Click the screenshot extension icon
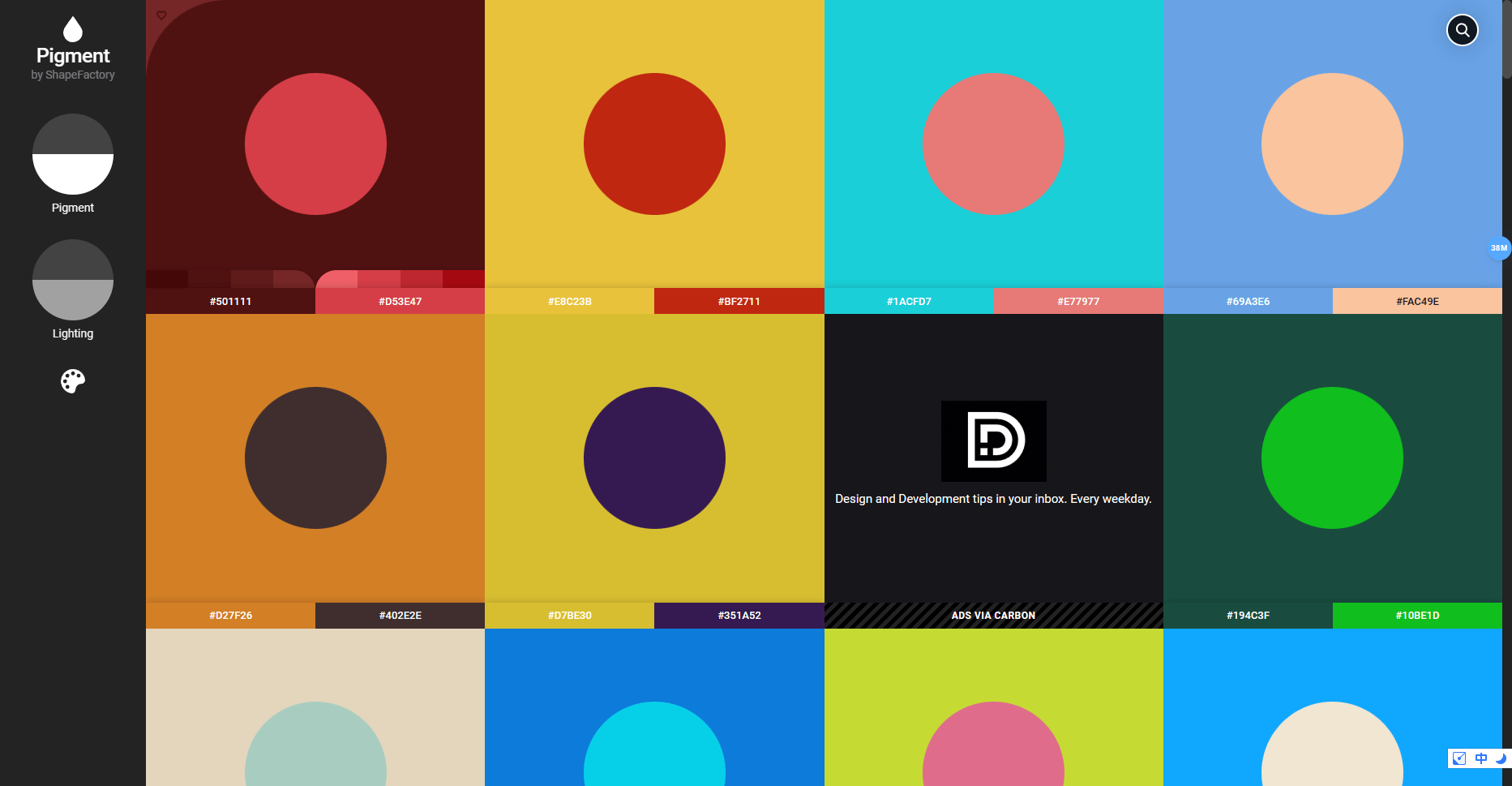The image size is (1512, 786). coord(1458,758)
